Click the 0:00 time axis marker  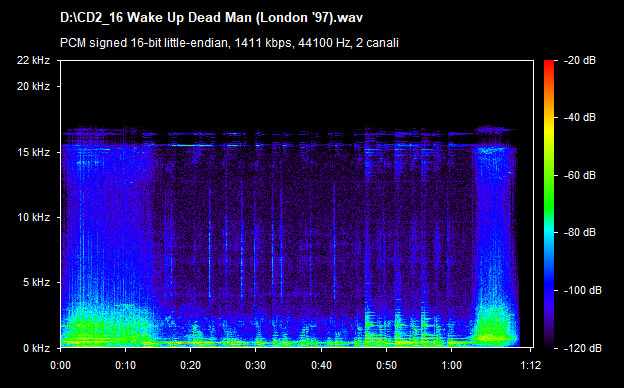click(x=60, y=365)
